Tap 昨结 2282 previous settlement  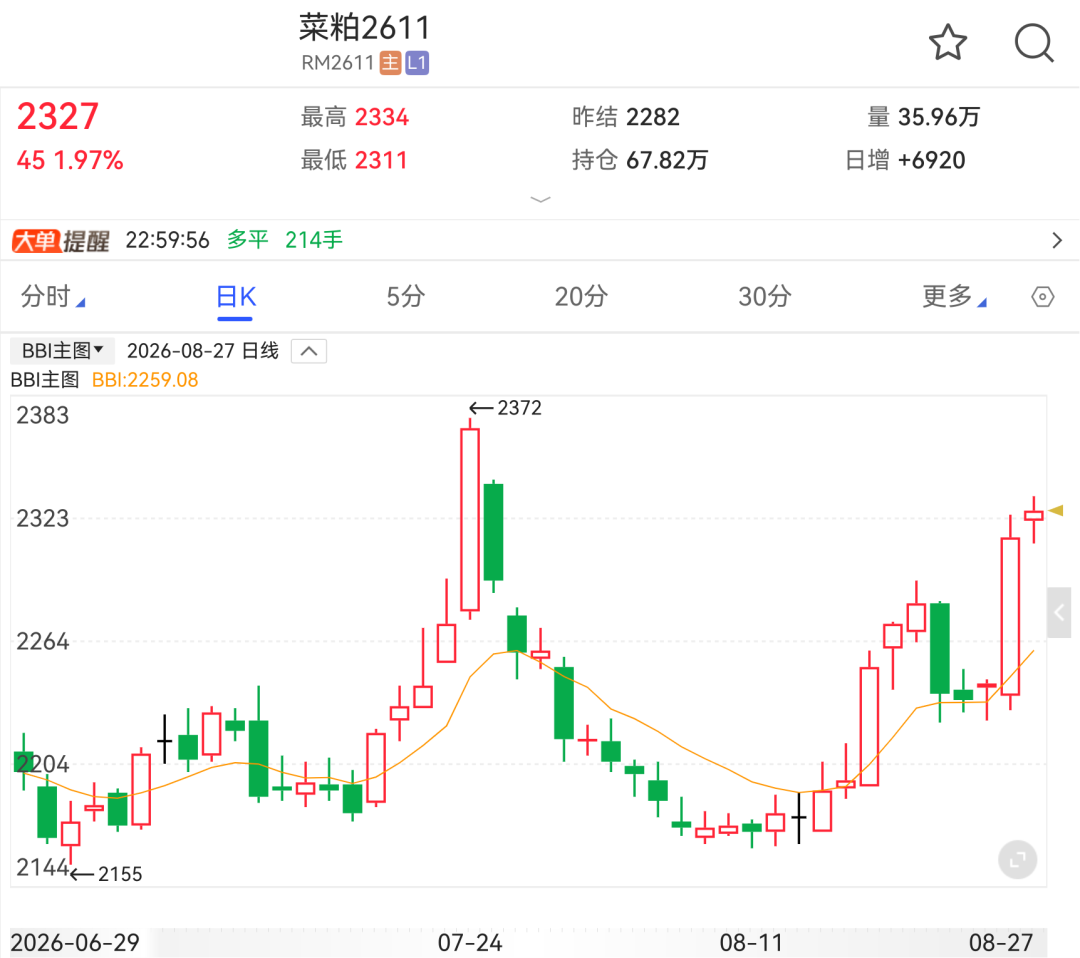(626, 117)
